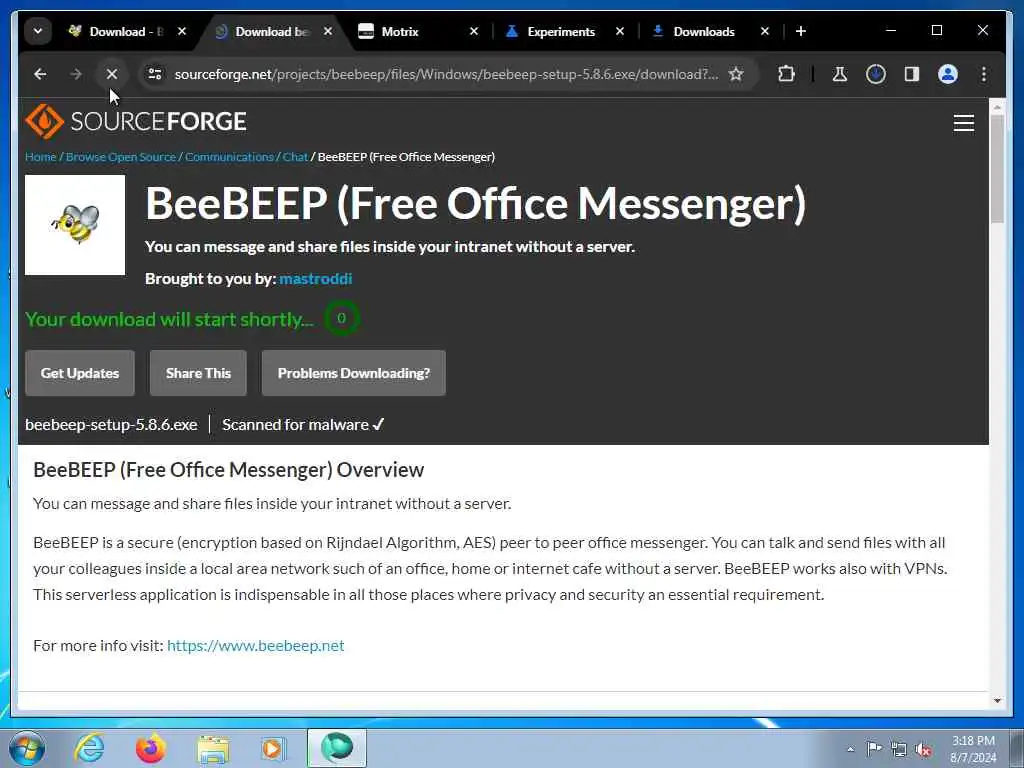The width and height of the screenshot is (1024, 768).
Task: Open Windows Explorer folder in taskbar
Action: pos(213,748)
